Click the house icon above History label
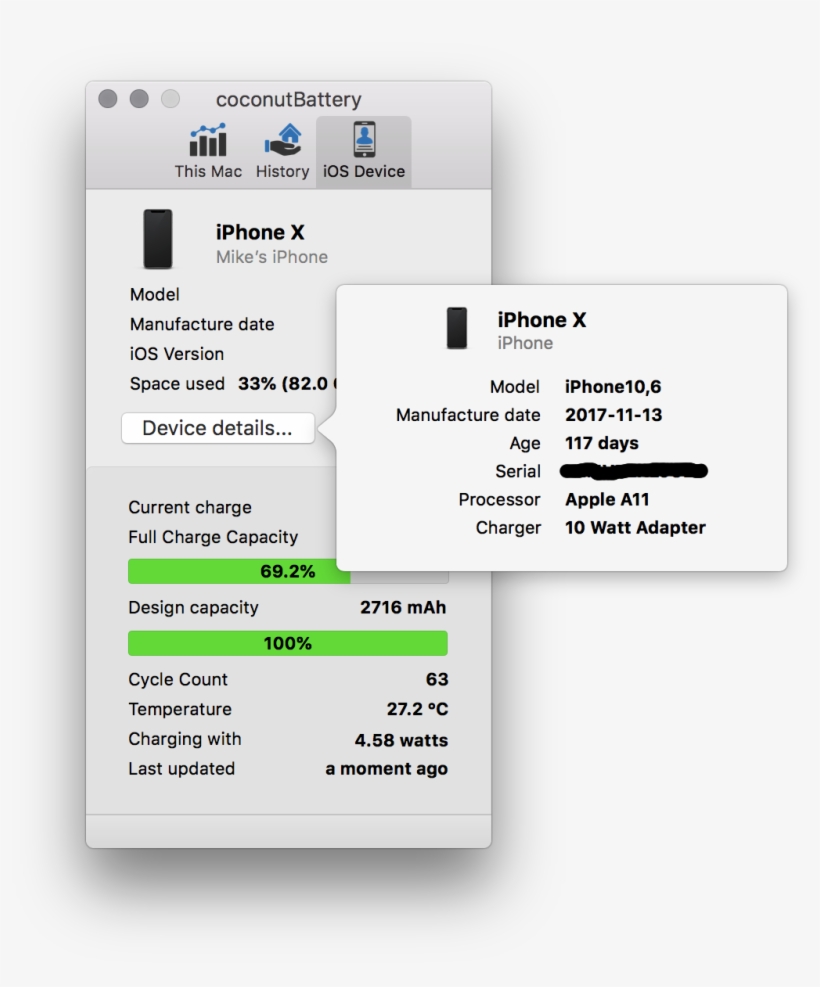 click(281, 138)
